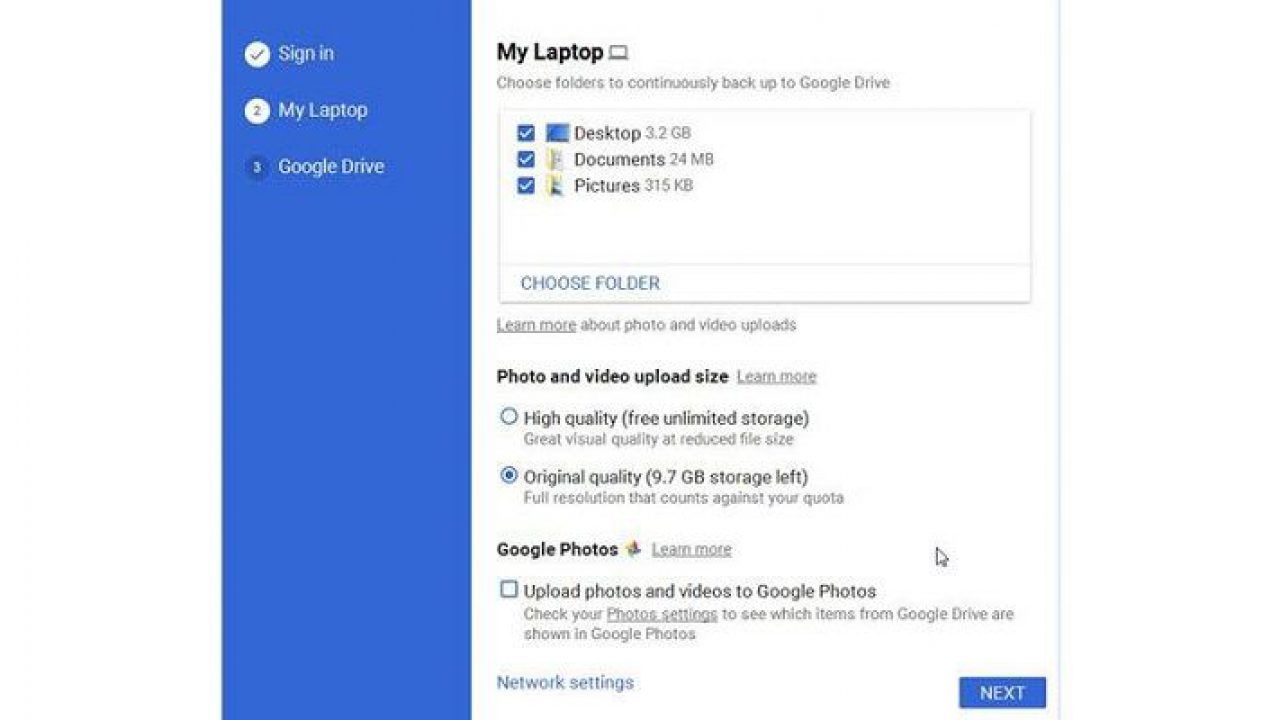Uncheck the Documents folder checkbox
This screenshot has width=1280, height=720.
(x=526, y=159)
